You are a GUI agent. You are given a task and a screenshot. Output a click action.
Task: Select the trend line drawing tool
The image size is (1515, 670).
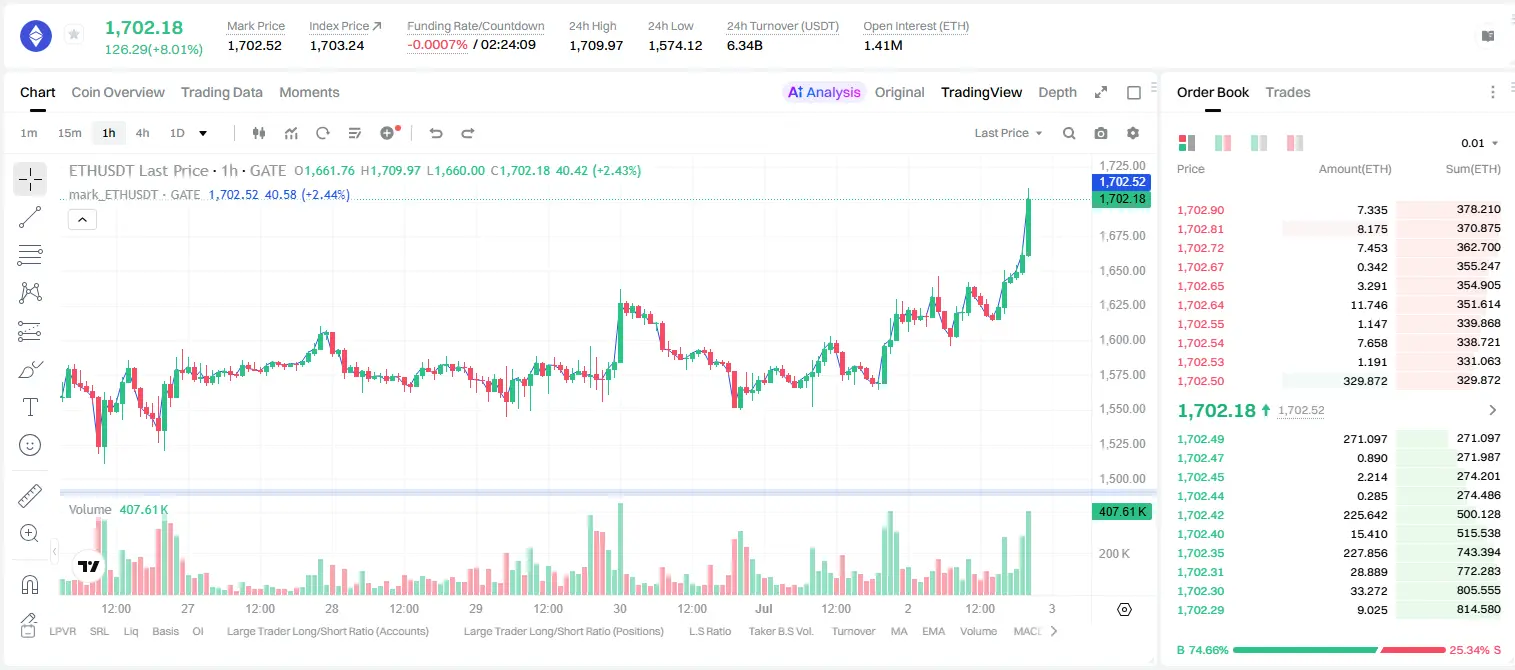click(x=30, y=217)
